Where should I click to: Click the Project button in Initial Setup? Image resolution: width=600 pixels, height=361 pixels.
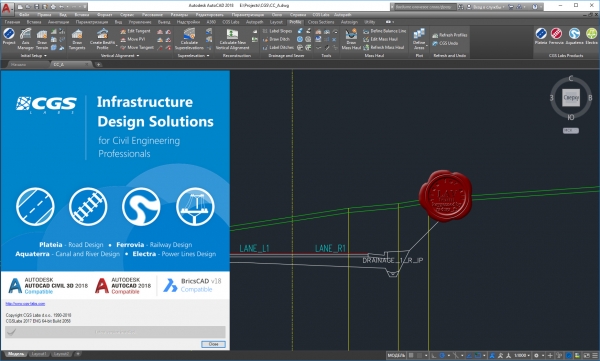(9, 37)
